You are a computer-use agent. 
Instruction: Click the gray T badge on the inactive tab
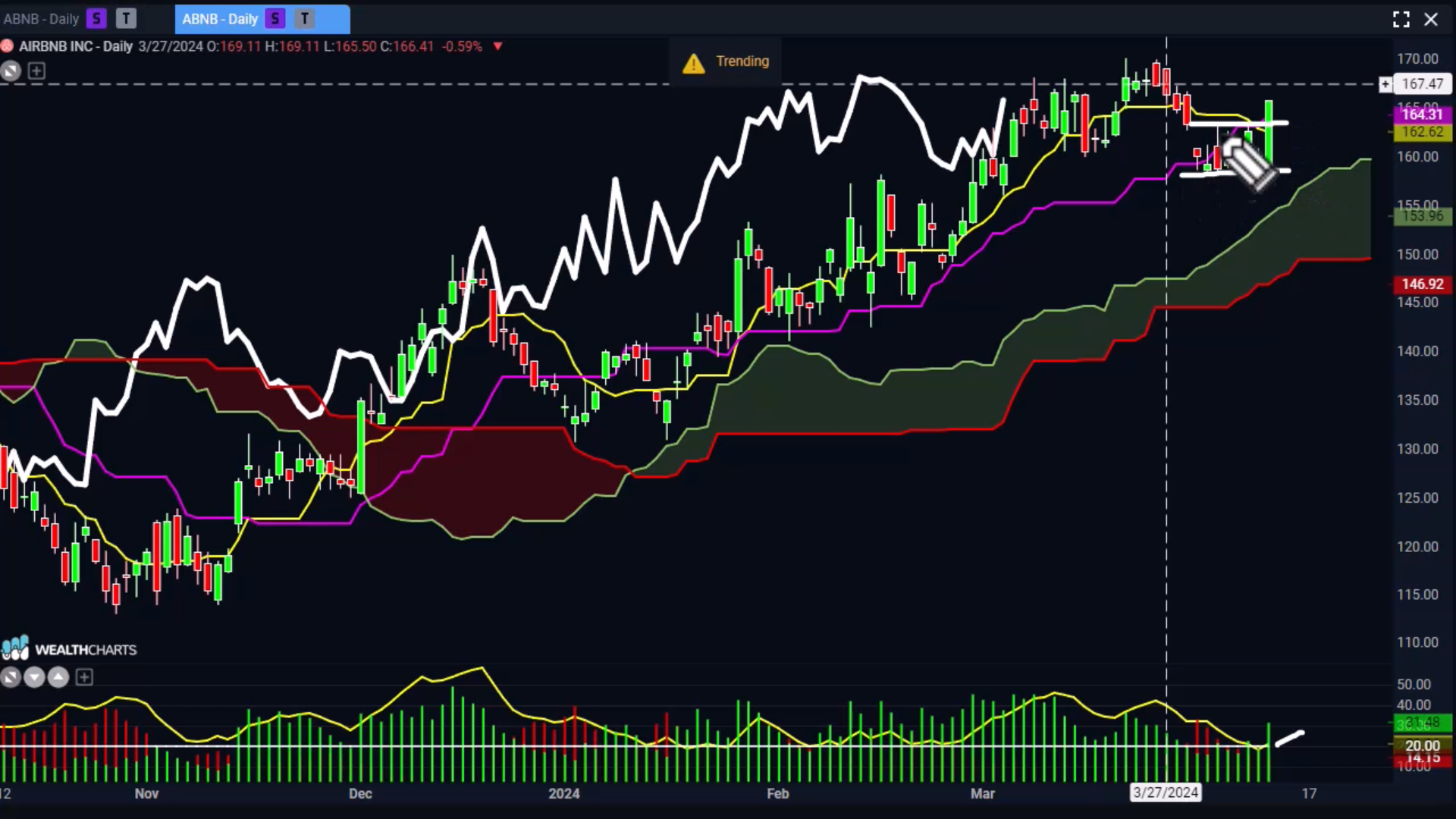tap(126, 19)
